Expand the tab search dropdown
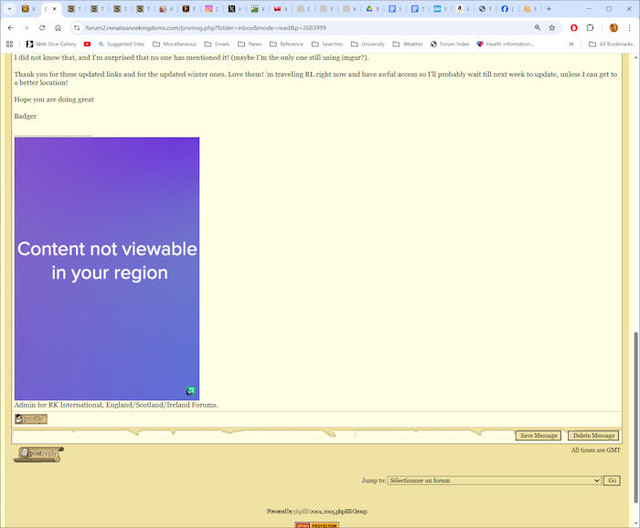This screenshot has height=528, width=640. (x=9, y=9)
